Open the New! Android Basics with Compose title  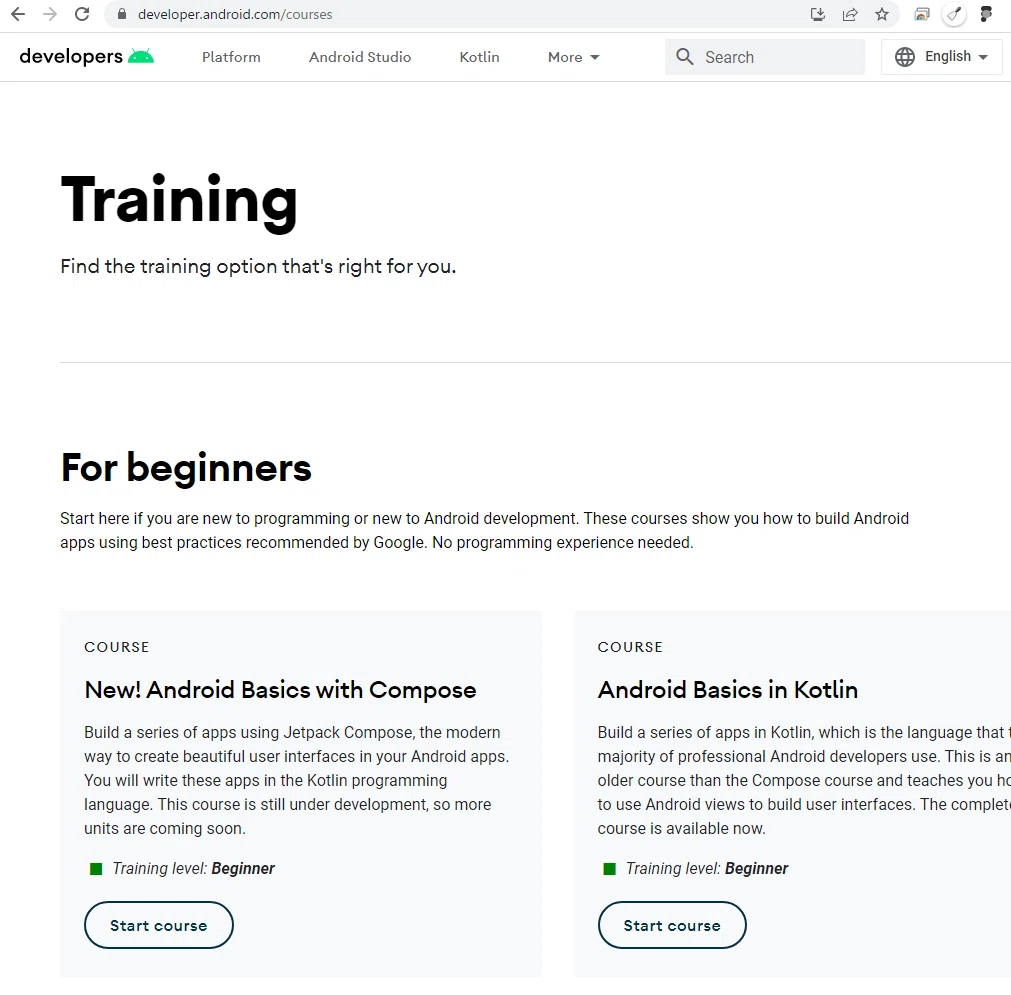[x=280, y=690]
